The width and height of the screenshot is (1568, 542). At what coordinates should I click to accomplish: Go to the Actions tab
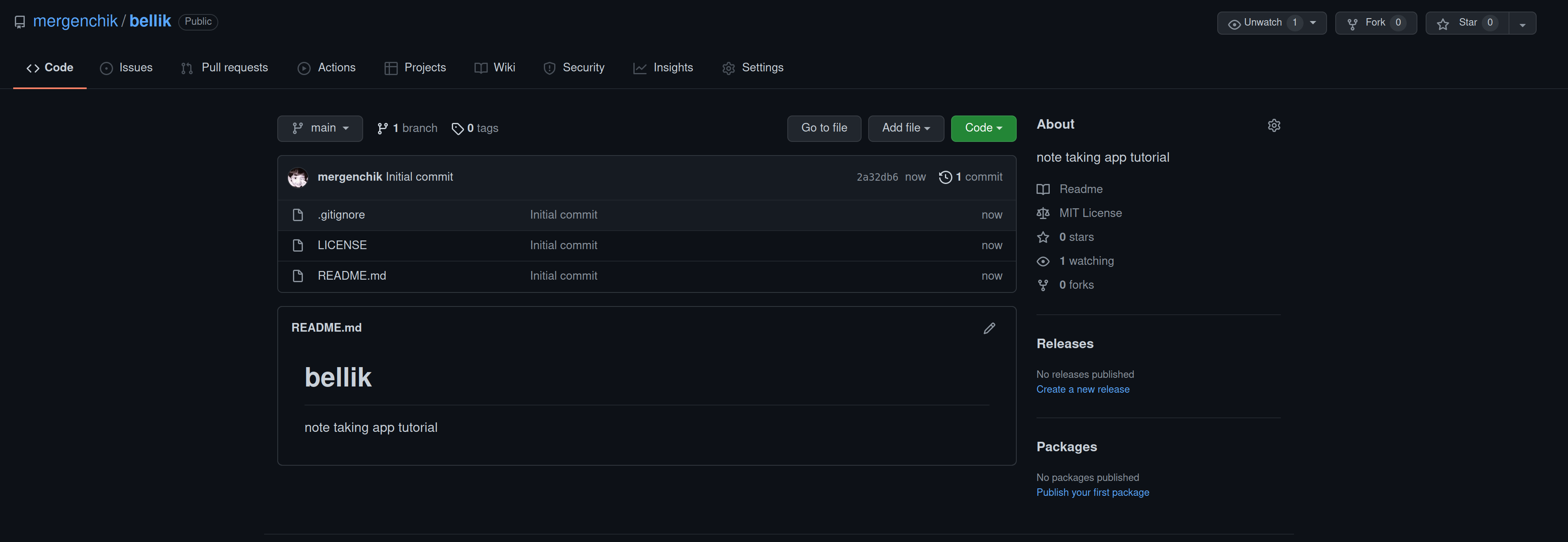(x=326, y=68)
